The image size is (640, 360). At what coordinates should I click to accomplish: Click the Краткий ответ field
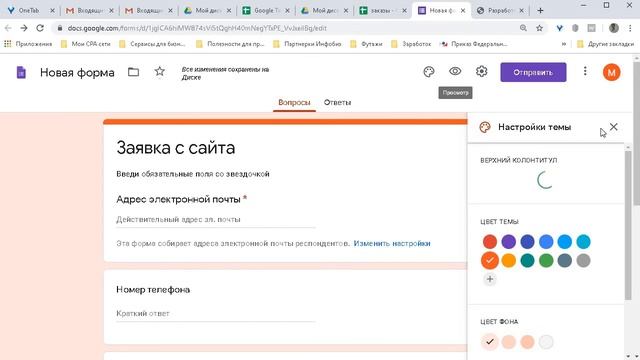click(x=216, y=313)
